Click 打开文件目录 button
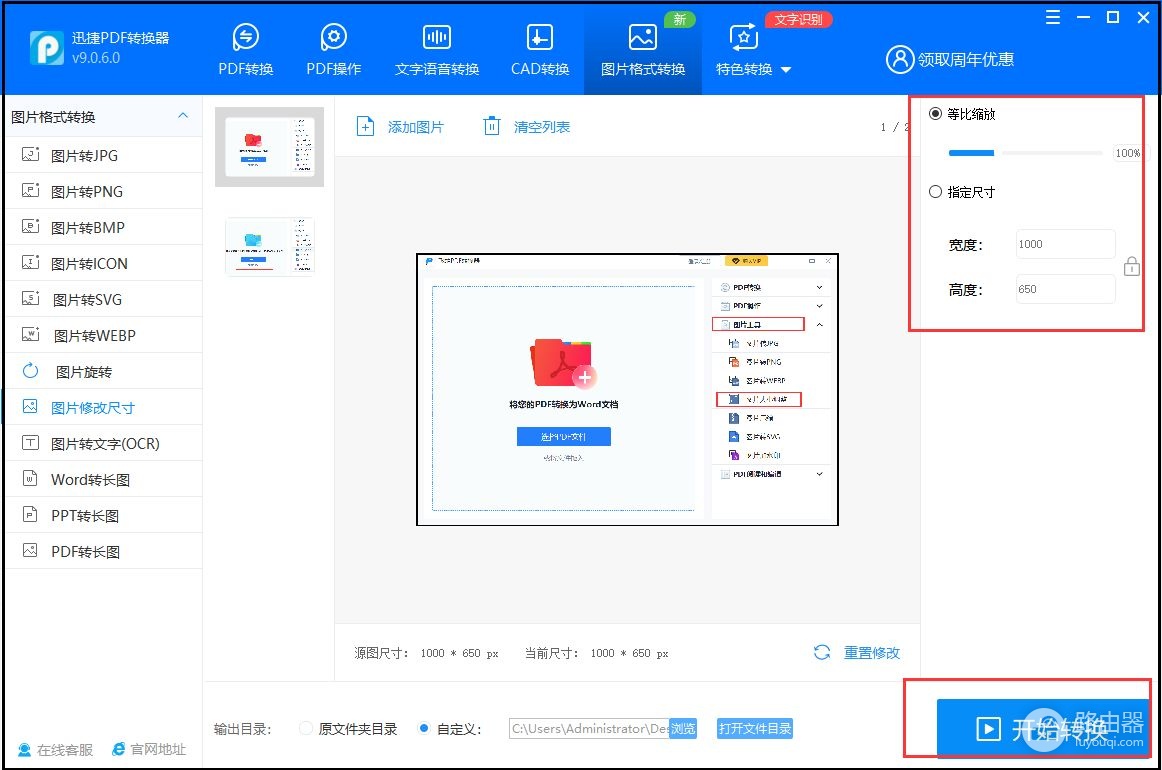This screenshot has width=1162, height=770. pyautogui.click(x=754, y=729)
